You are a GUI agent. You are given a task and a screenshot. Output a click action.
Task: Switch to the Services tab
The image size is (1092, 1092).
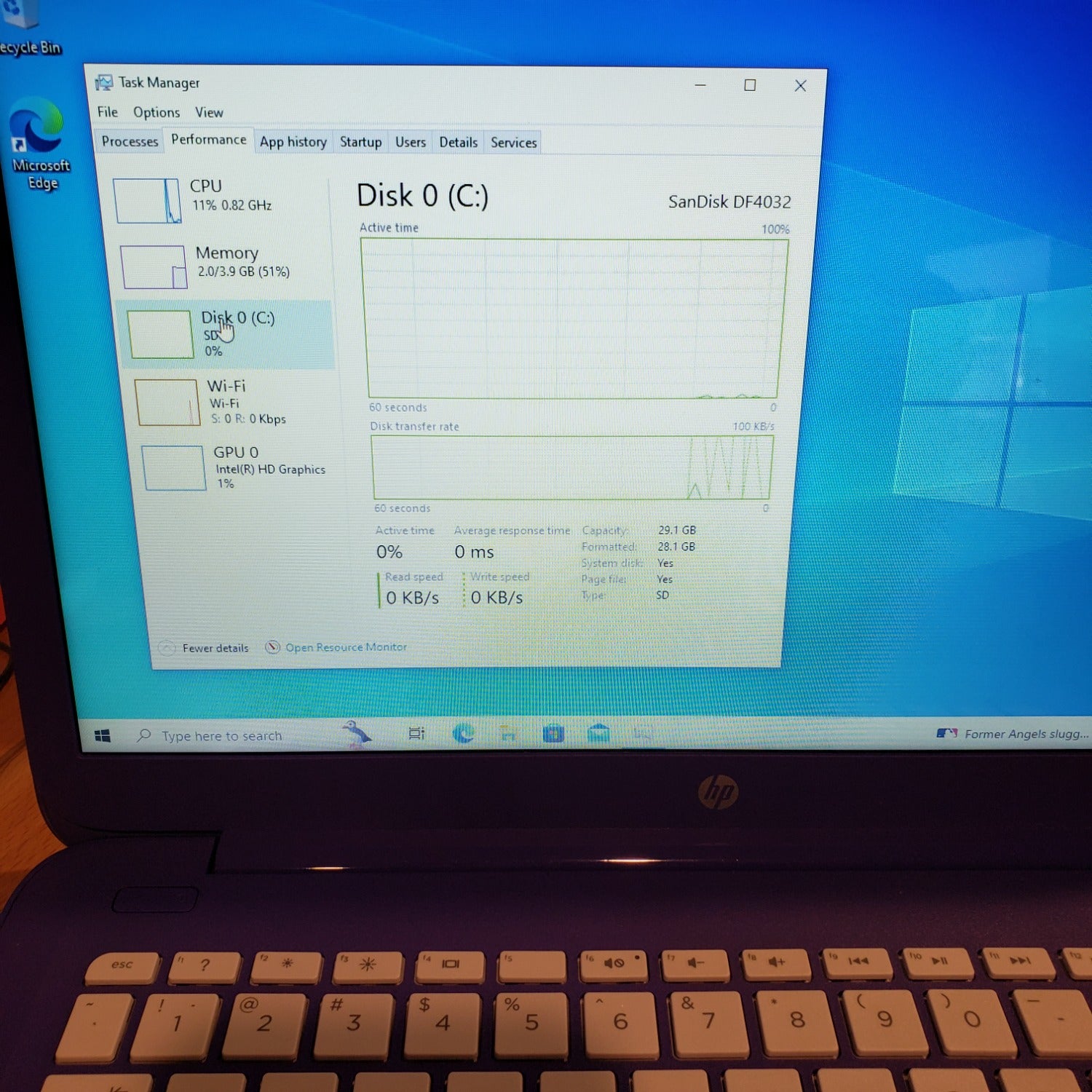514,143
